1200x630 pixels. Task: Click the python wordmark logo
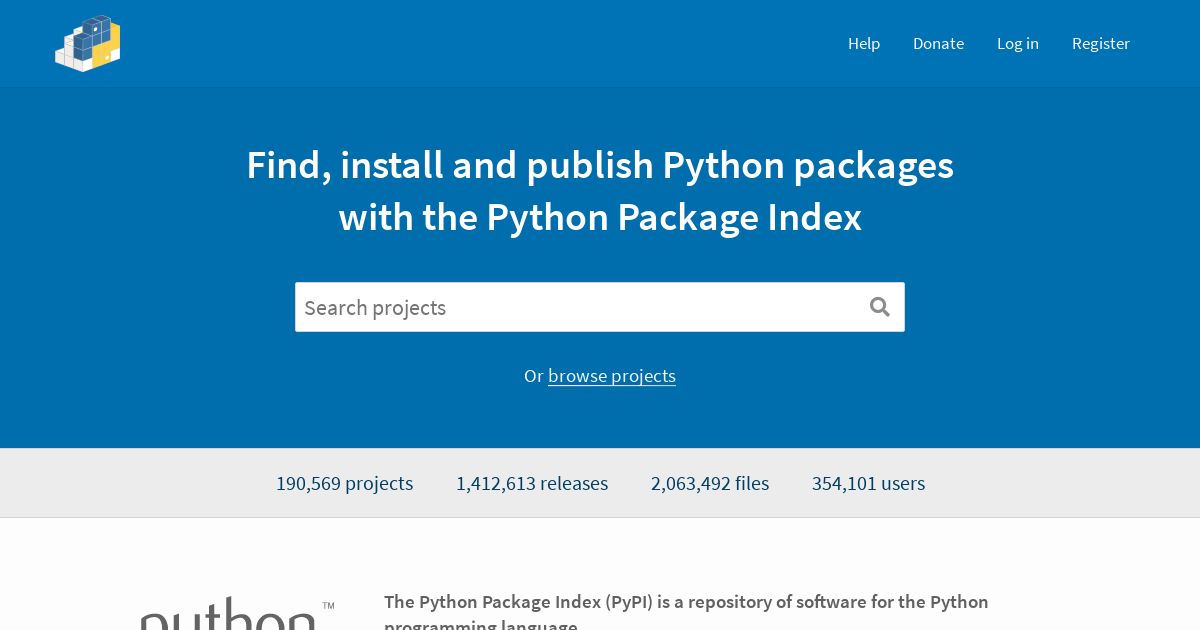tap(236, 613)
